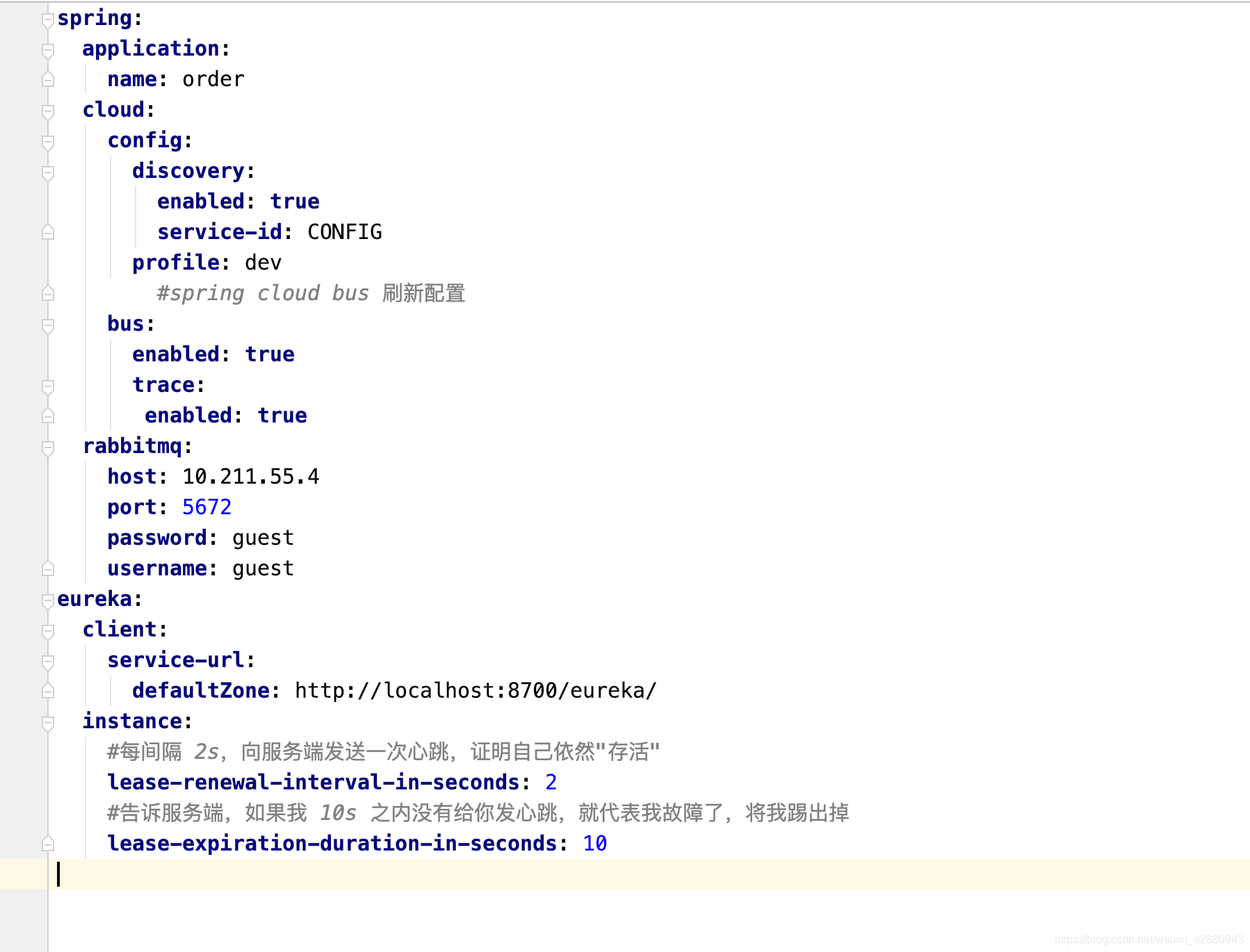
Task: Click the 'profile' key
Action: (176, 263)
